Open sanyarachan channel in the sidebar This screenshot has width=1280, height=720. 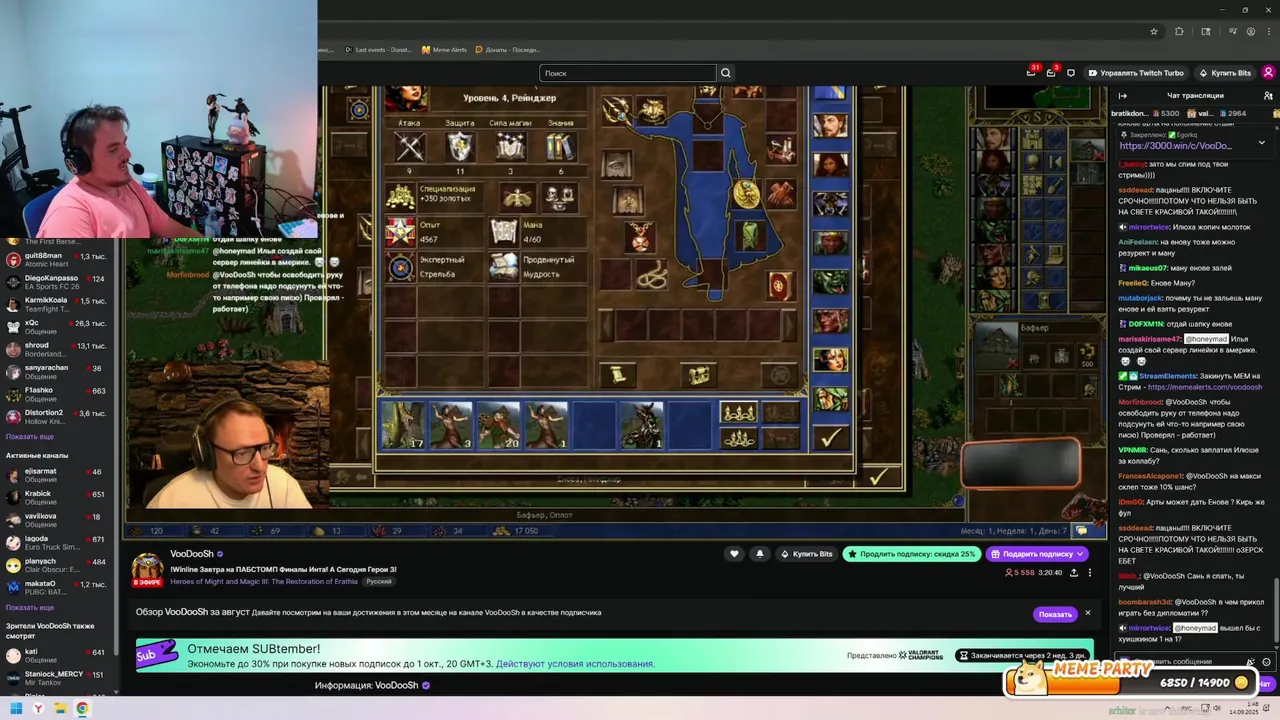click(59, 372)
